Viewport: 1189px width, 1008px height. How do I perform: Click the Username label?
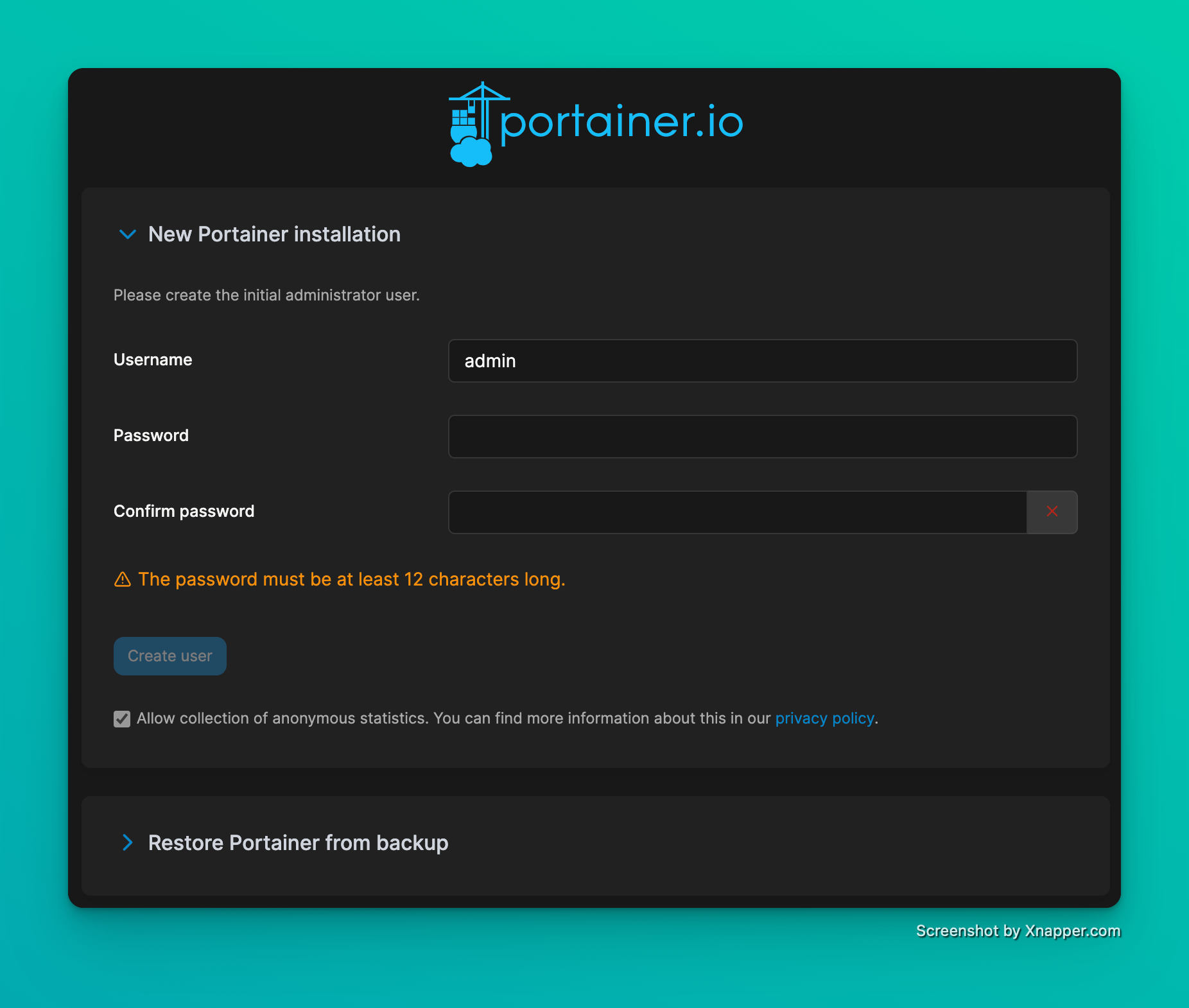(x=153, y=360)
